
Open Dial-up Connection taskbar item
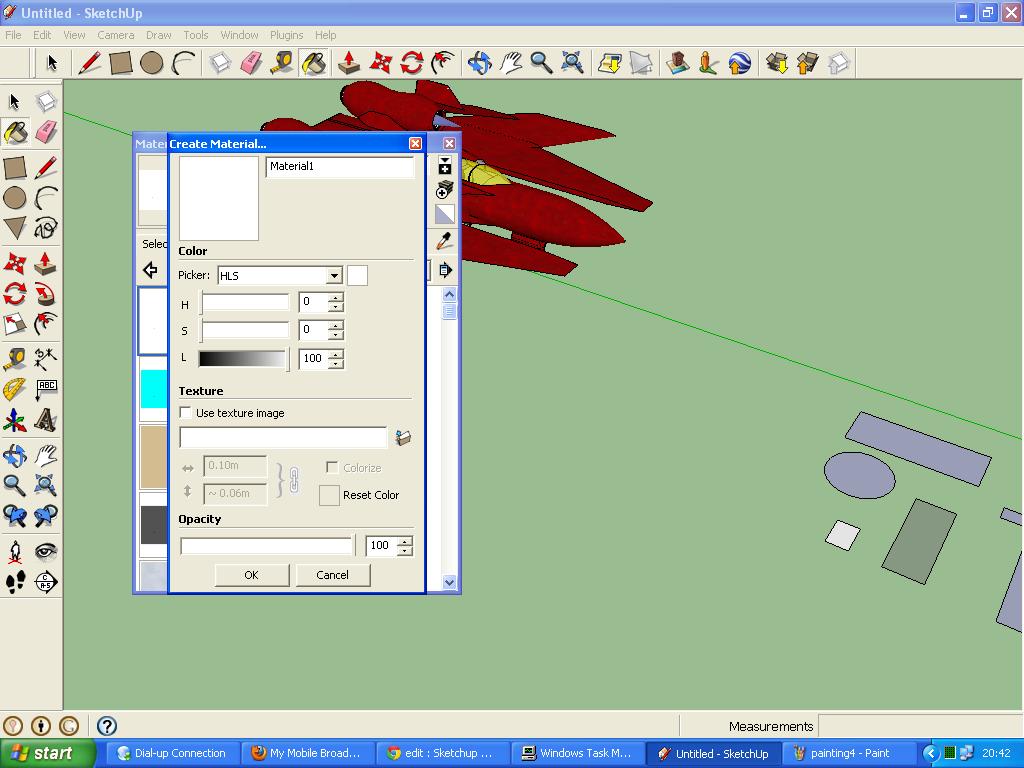point(172,754)
